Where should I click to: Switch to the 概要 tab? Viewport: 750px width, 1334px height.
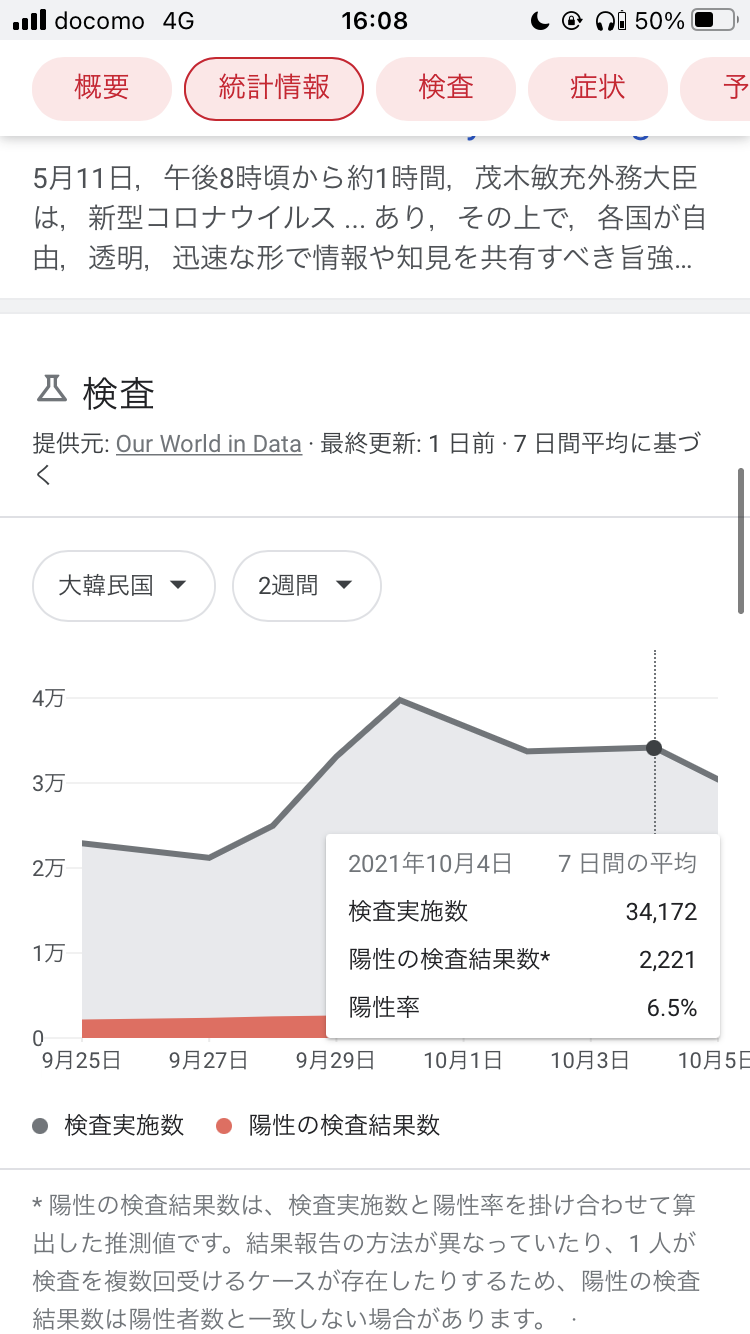tap(102, 88)
